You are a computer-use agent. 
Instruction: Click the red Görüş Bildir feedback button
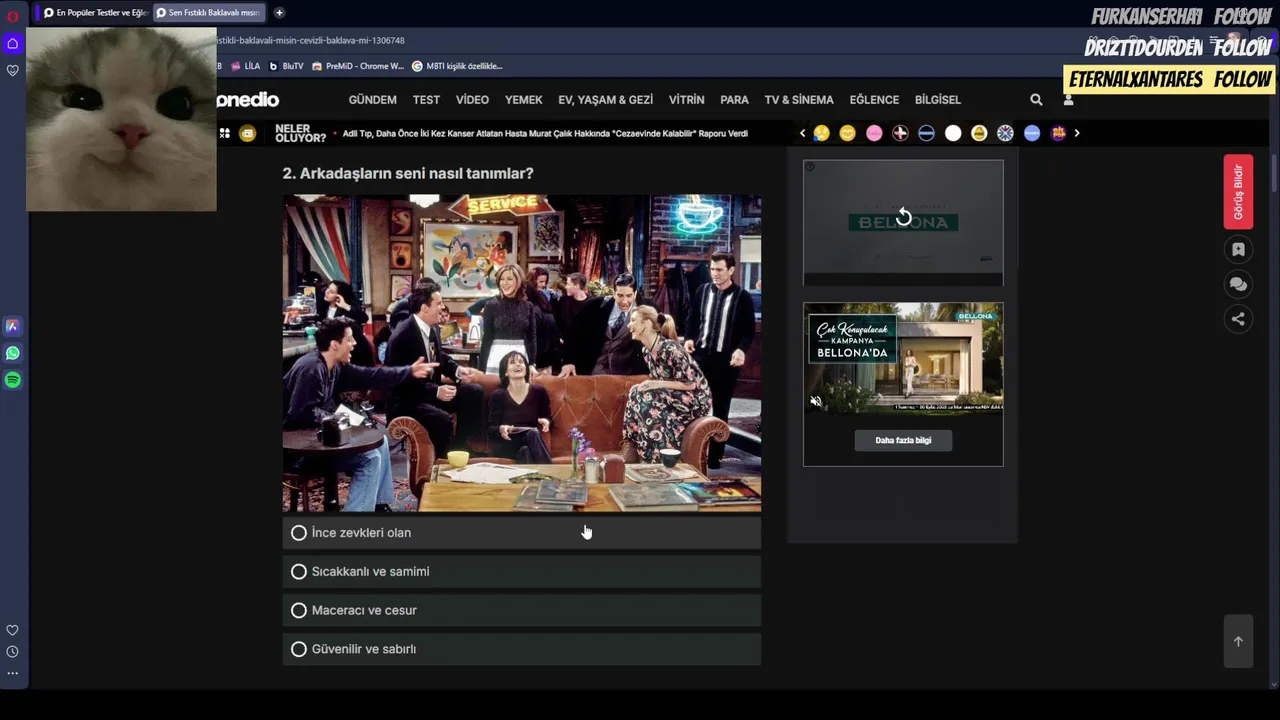tap(1238, 192)
